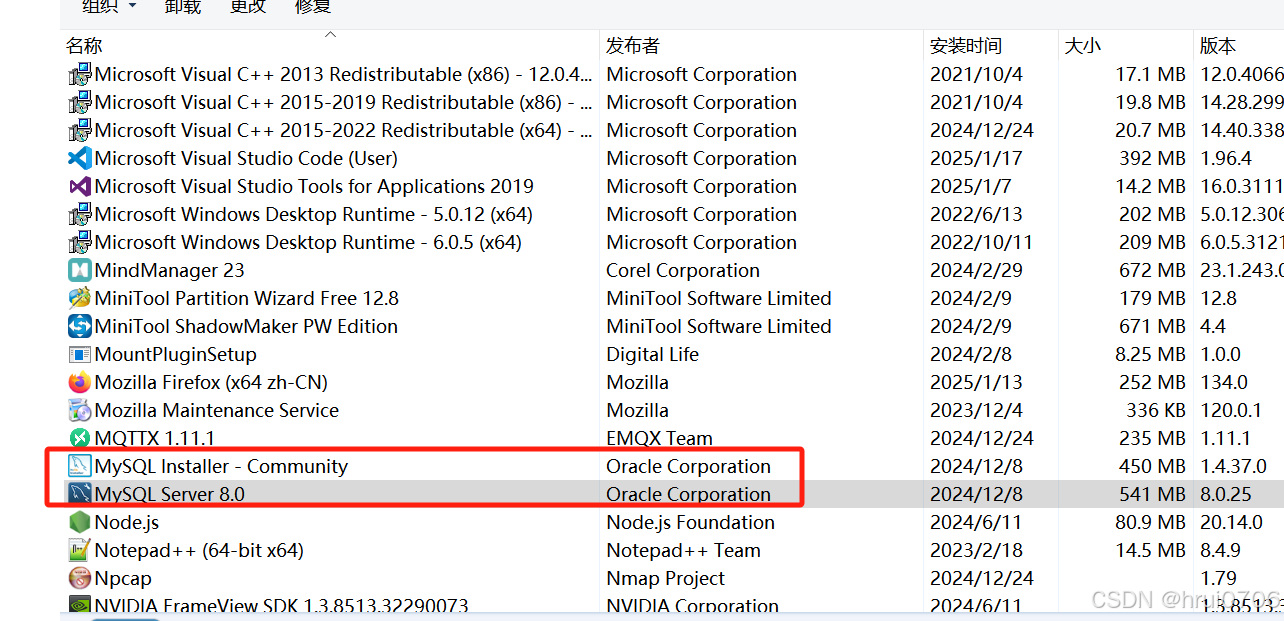The width and height of the screenshot is (1284, 621).
Task: Select MiniTool ShadowMaker PW Edition name
Action: pos(246,326)
